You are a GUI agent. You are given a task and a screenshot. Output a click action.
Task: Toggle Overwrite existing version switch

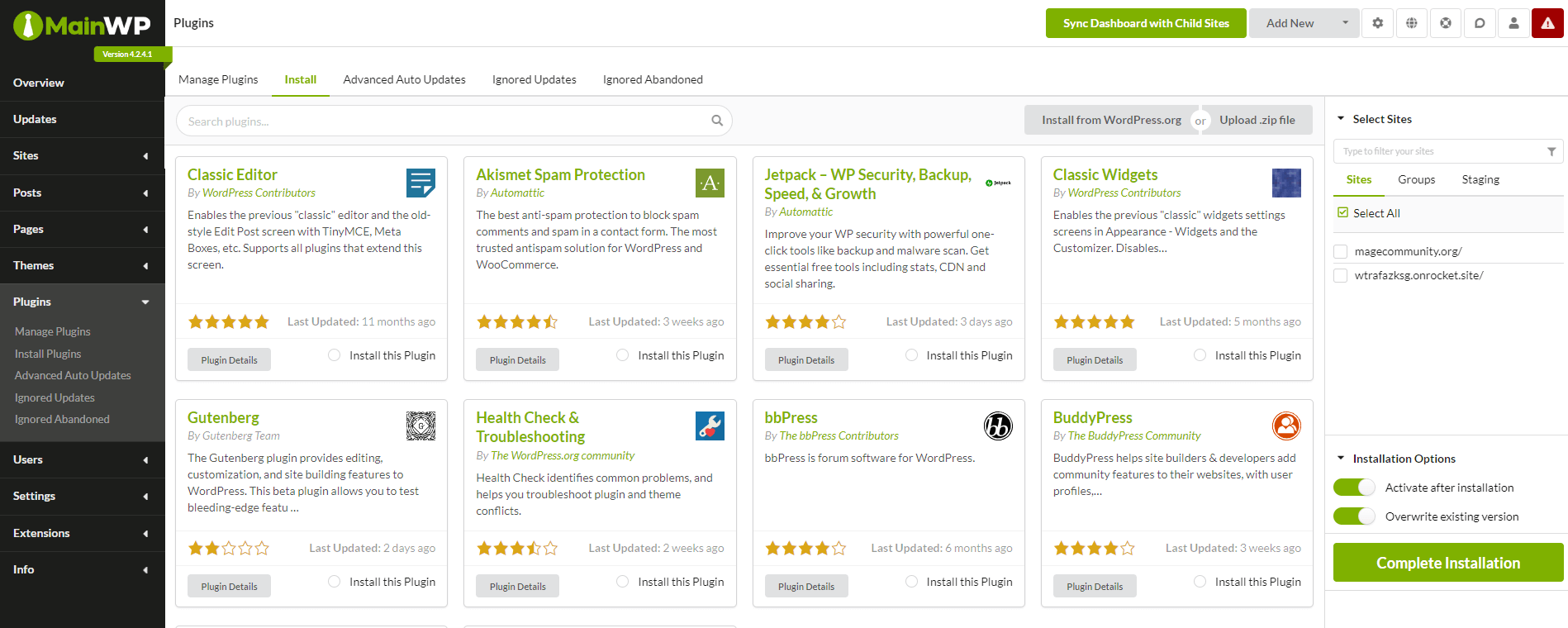tap(1354, 516)
